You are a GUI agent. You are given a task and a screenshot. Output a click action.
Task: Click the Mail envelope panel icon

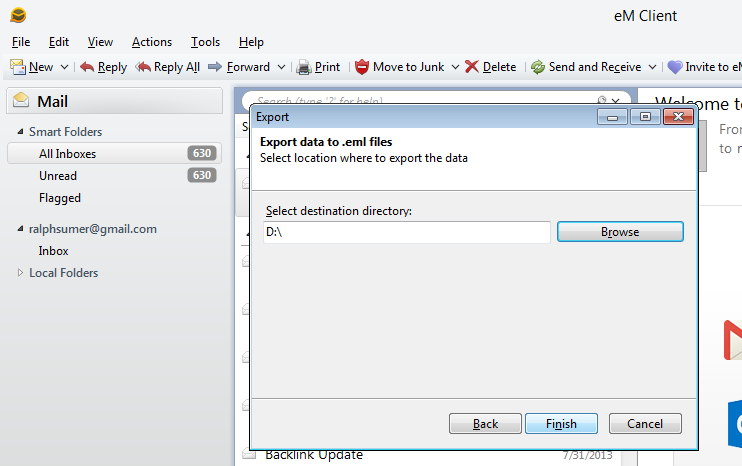point(21,100)
